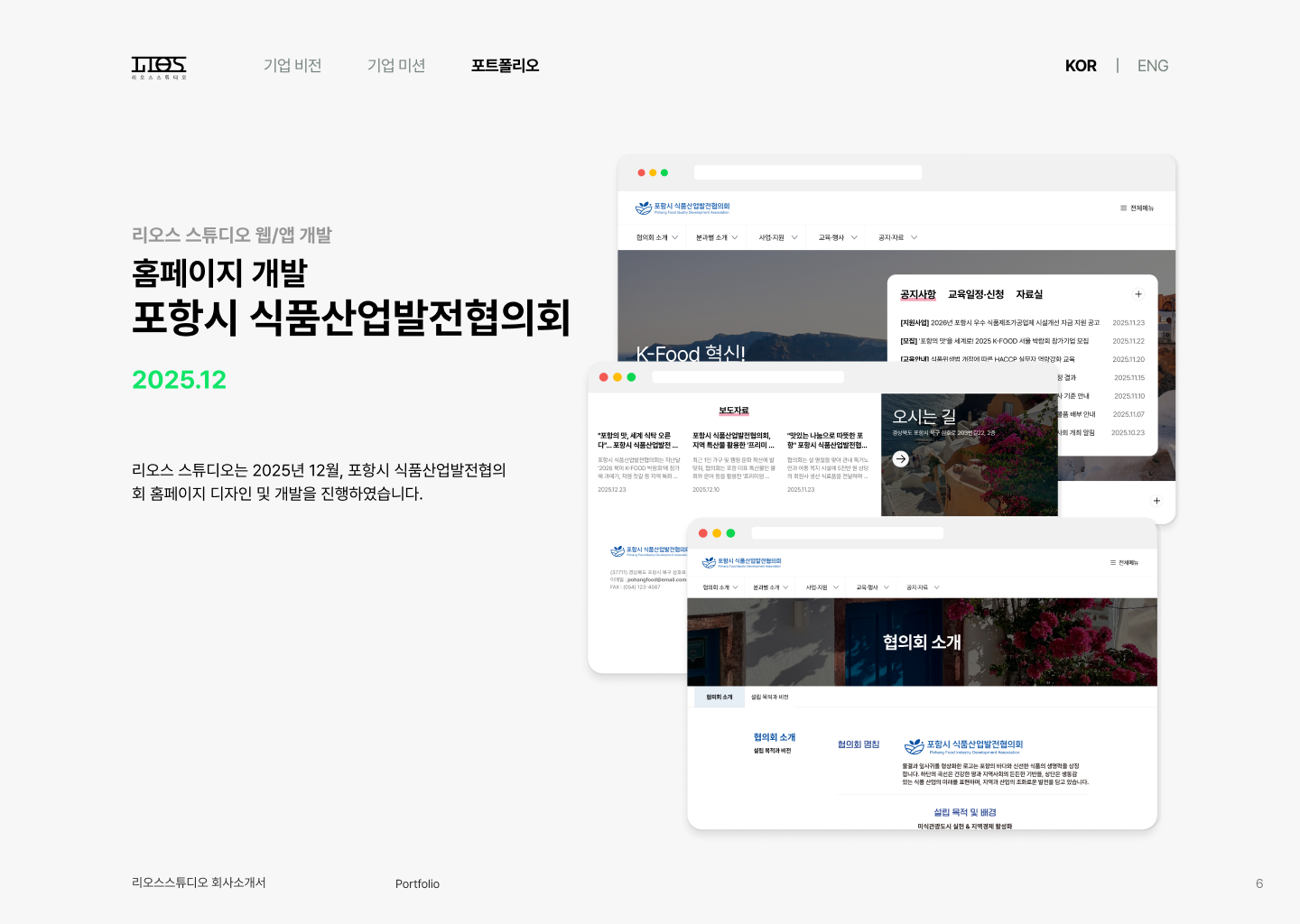1300x924 pixels.
Task: Open 전체메뉴 hamburger in top browser window
Action: click(x=1137, y=208)
